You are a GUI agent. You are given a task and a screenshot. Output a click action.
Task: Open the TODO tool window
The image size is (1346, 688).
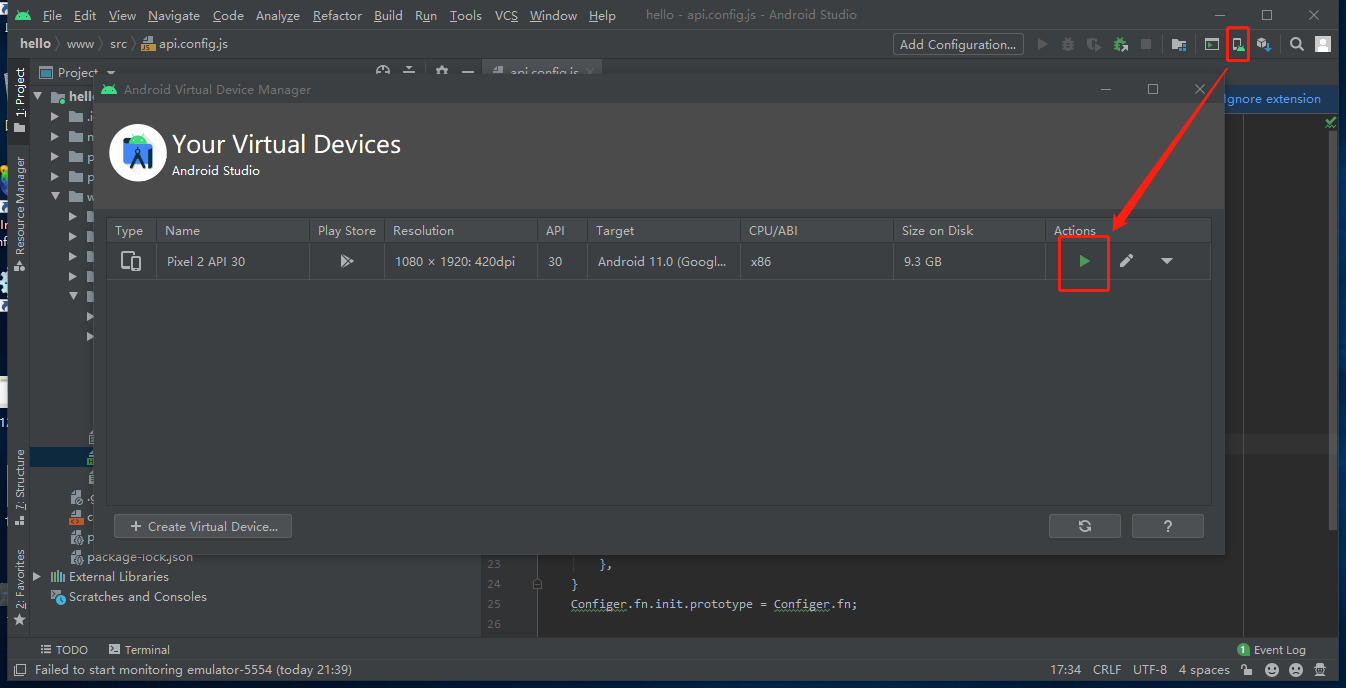click(64, 650)
